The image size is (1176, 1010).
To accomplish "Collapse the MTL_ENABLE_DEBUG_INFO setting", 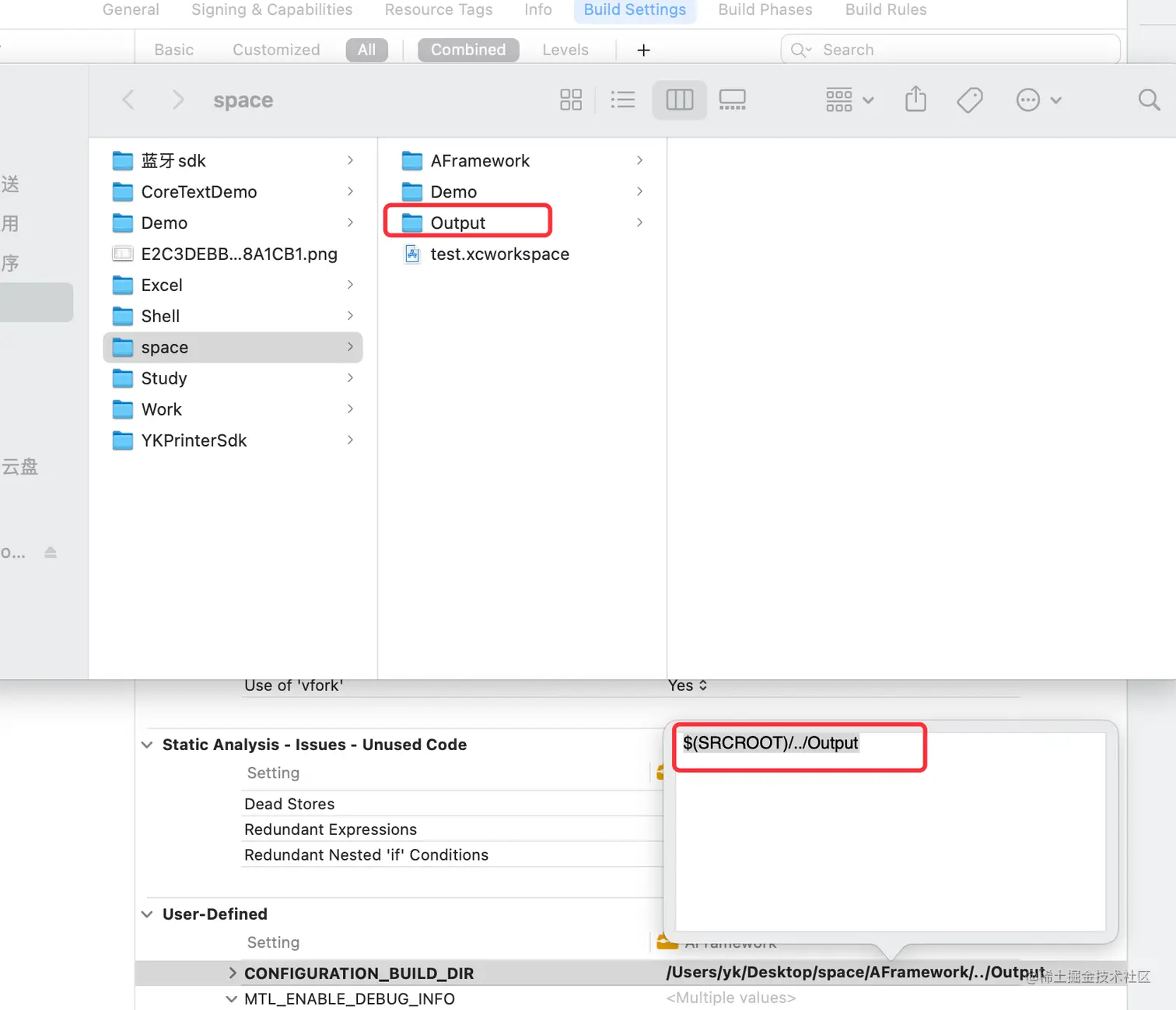I will click(x=231, y=998).
